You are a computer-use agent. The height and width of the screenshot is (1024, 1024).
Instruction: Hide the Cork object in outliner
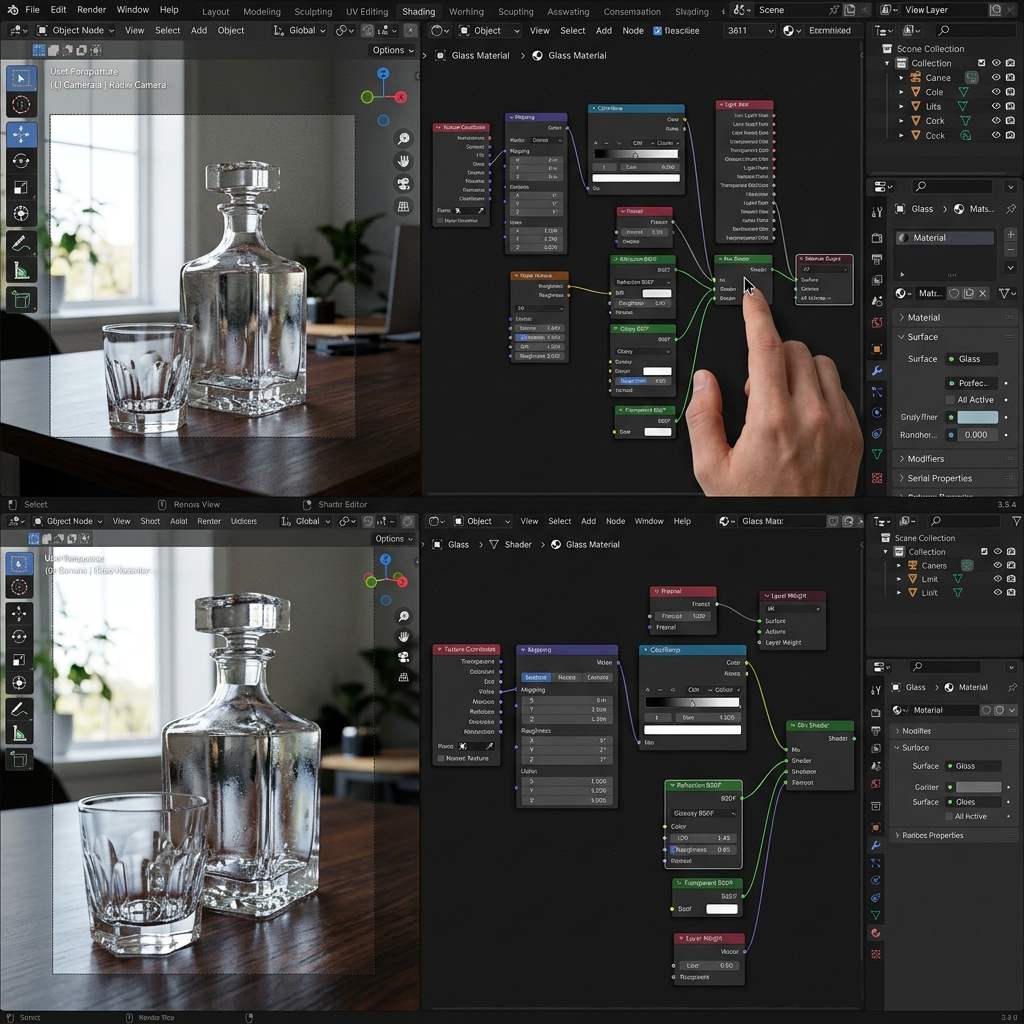tap(996, 120)
